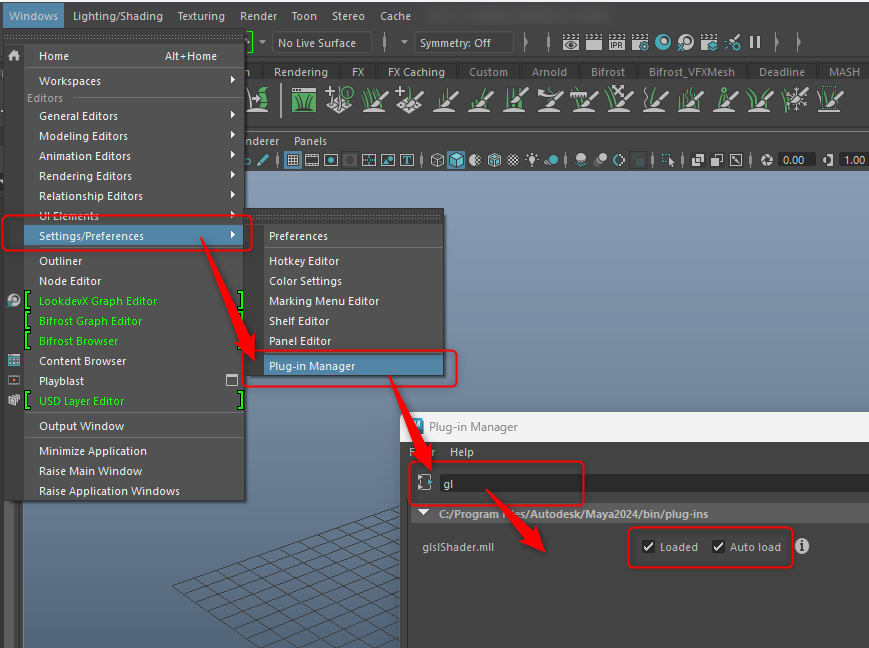Select the glslShader.mll plug-in name

click(x=458, y=547)
